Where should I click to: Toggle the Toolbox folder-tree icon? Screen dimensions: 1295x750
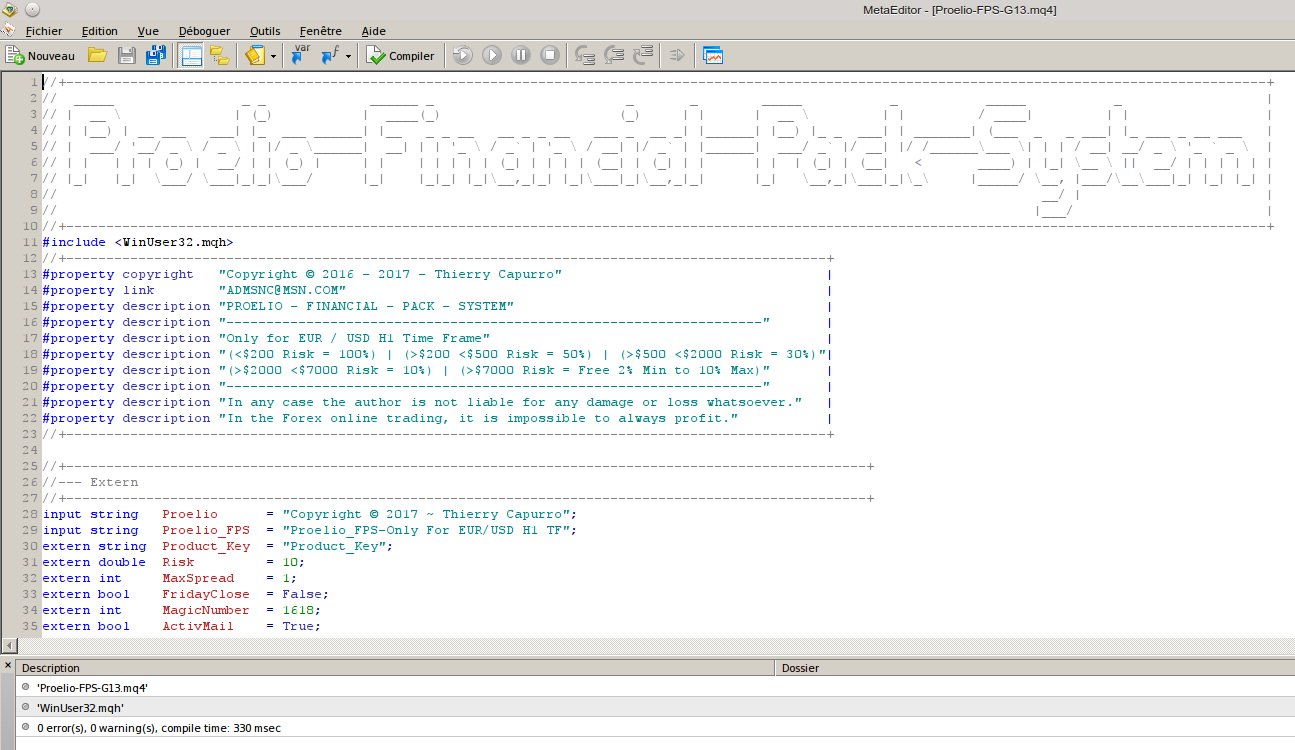pyautogui.click(x=219, y=56)
